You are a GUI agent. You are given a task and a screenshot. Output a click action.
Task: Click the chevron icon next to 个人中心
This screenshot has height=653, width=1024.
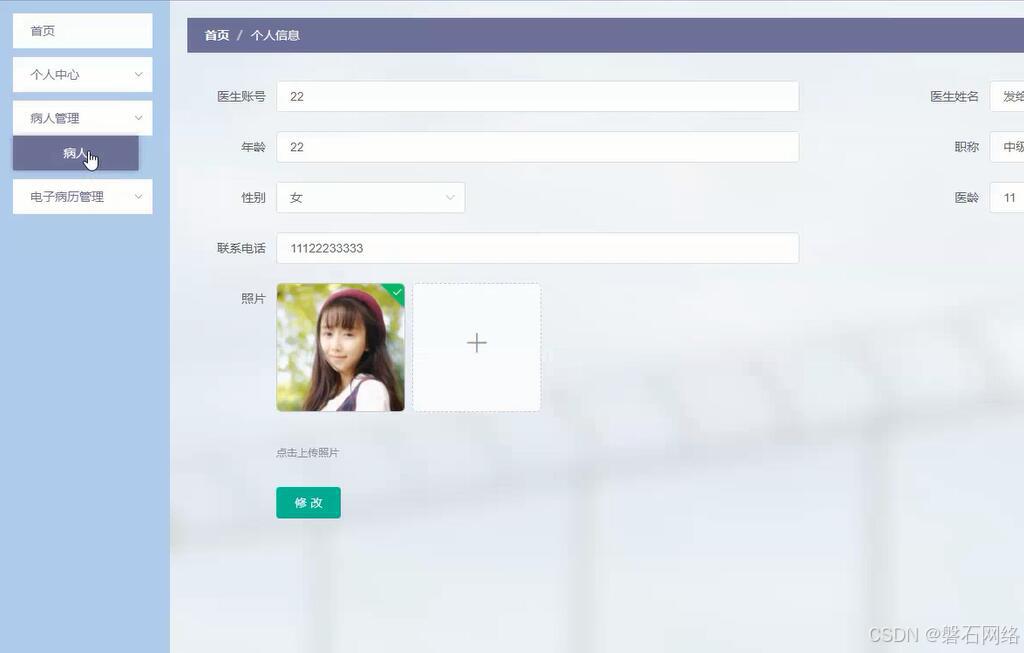[x=138, y=74]
